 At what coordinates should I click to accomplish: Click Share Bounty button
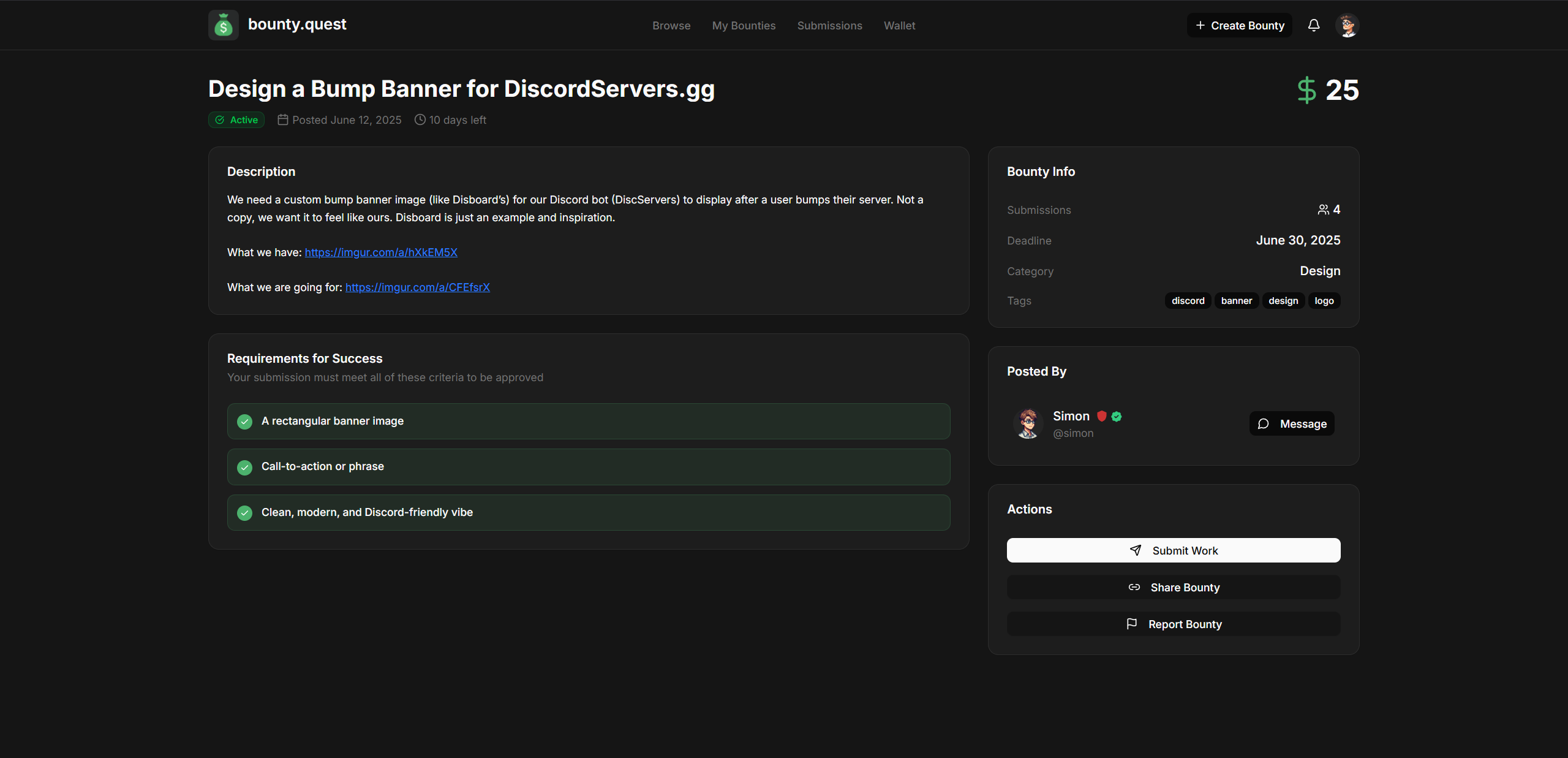point(1174,587)
